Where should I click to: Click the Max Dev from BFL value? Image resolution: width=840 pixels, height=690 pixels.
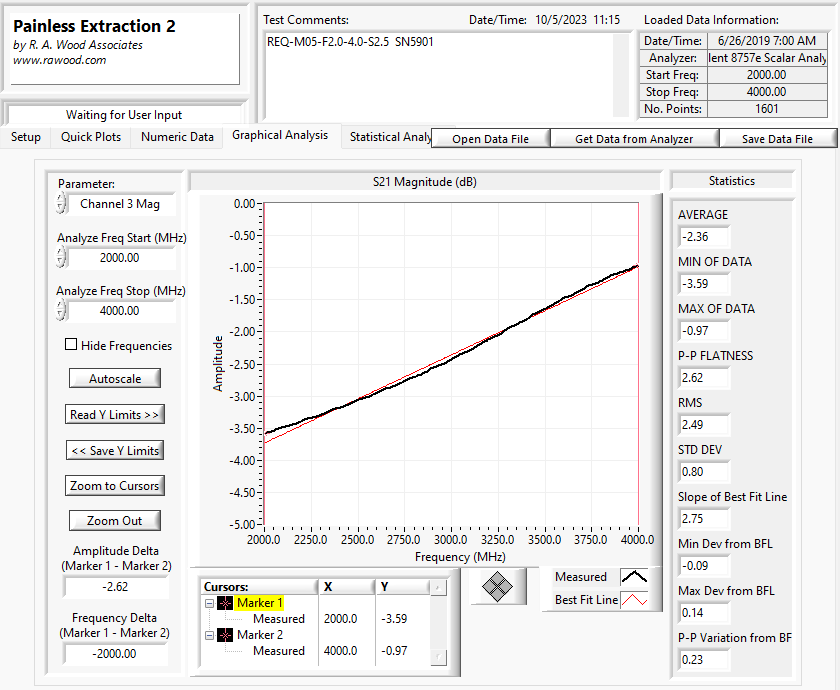click(703, 613)
